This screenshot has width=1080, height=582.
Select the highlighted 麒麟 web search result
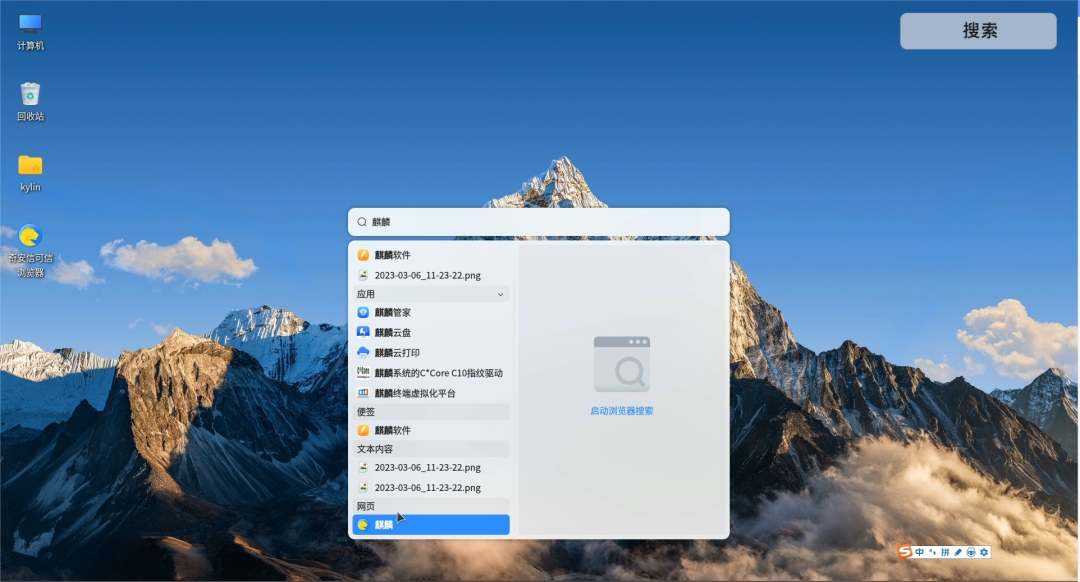[431, 525]
